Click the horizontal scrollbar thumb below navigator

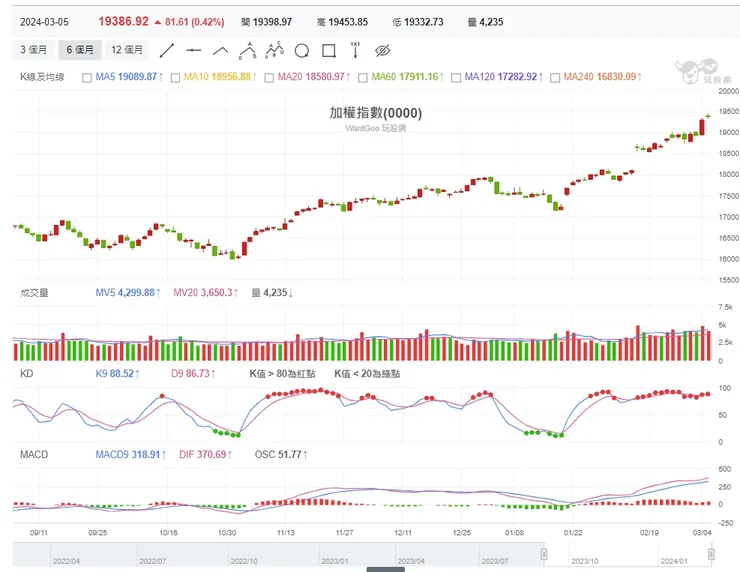pos(386,570)
